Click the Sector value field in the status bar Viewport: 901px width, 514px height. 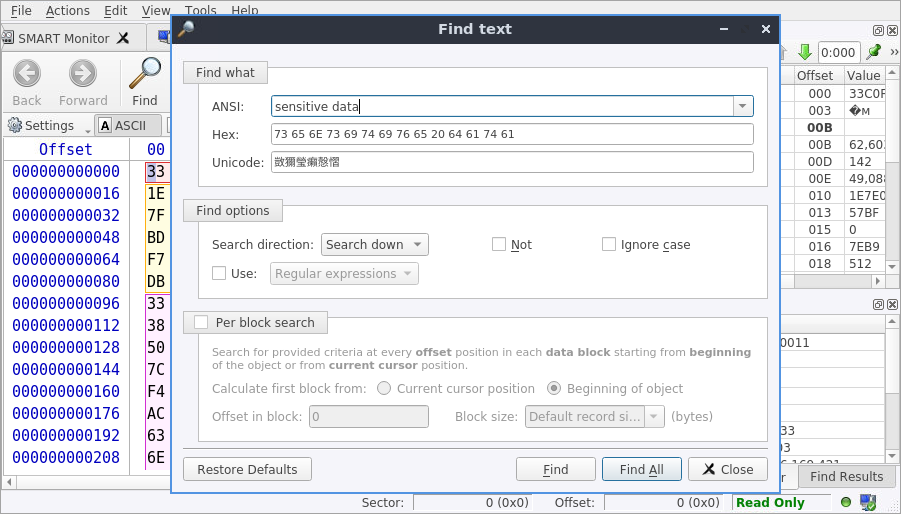[x=472, y=503]
